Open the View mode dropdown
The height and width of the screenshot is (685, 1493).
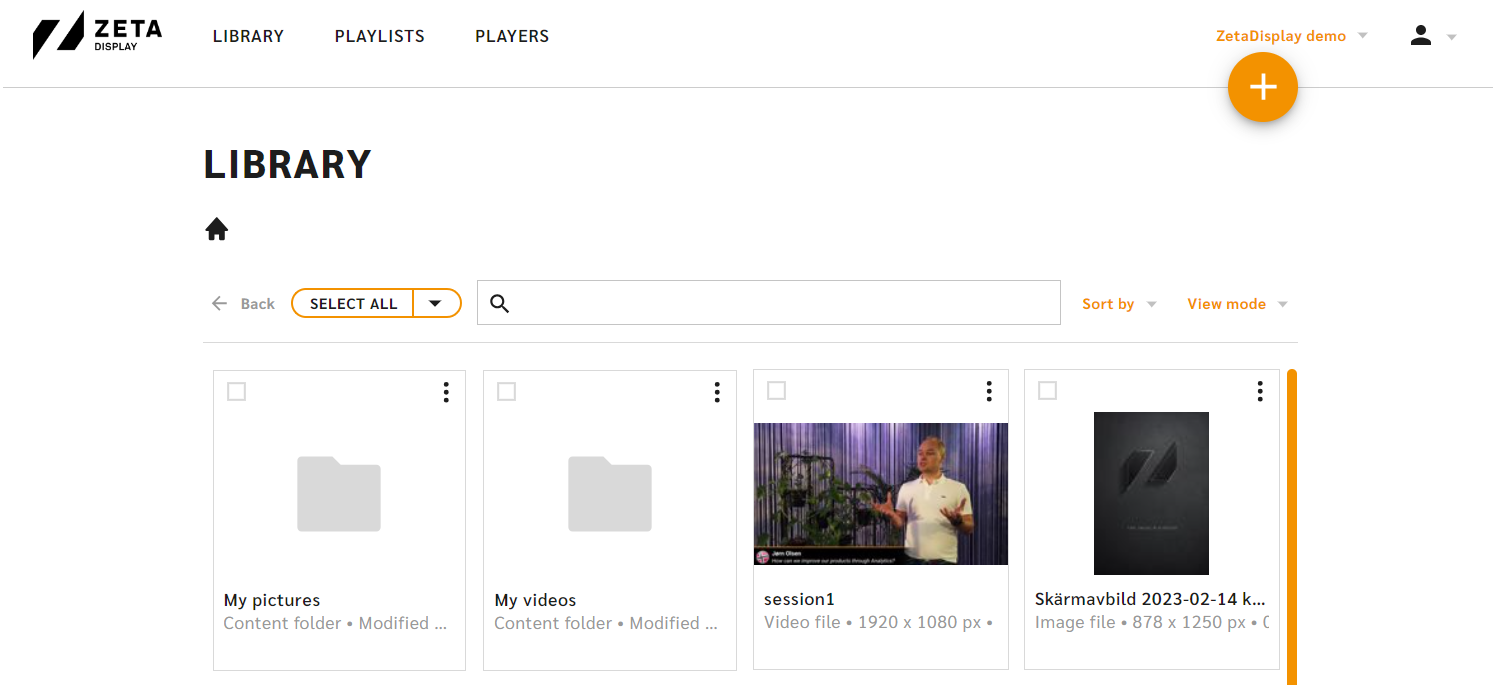1237,304
